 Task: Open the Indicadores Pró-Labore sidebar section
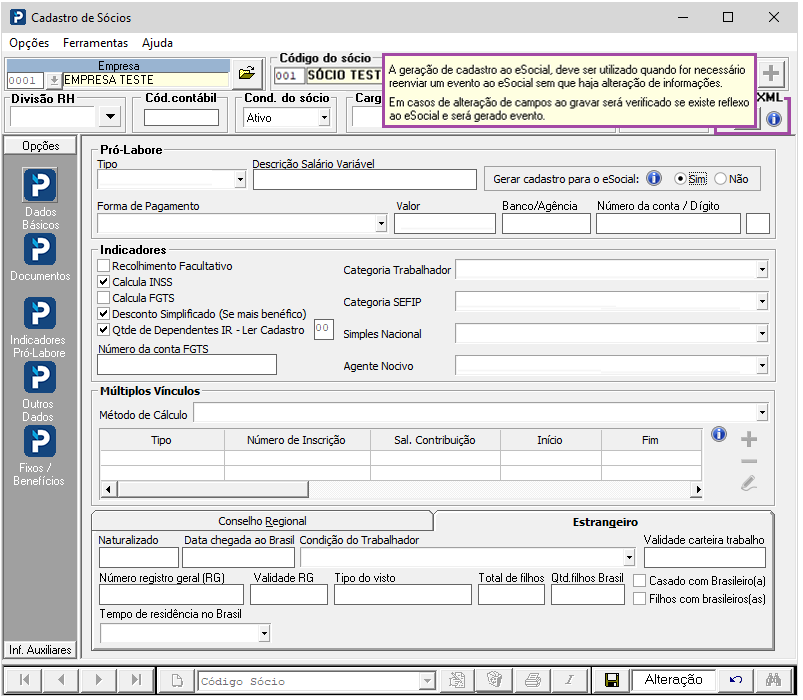pyautogui.click(x=39, y=327)
